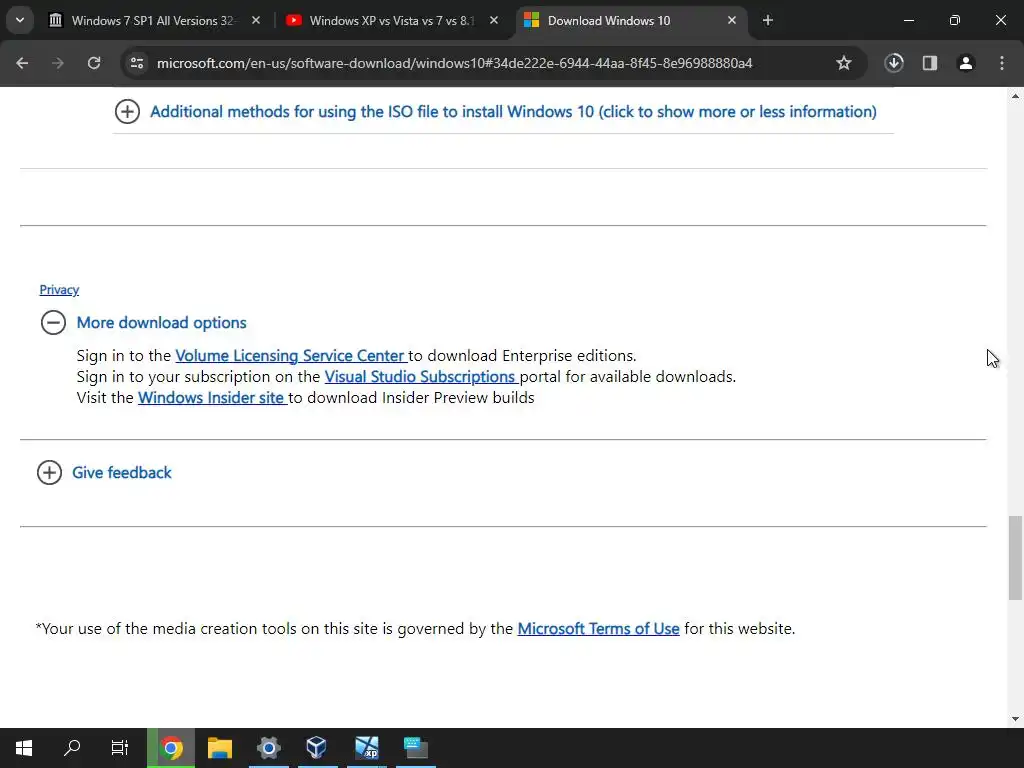Switch to Windows 7 SP1 All Versions tab

[152, 20]
